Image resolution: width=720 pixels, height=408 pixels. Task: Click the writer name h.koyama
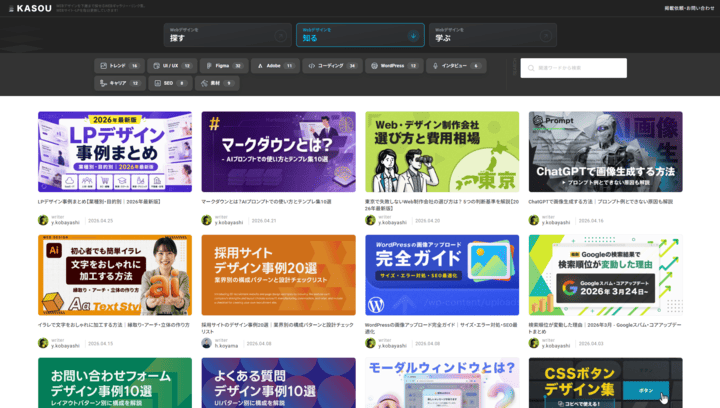pyautogui.click(x=226, y=346)
